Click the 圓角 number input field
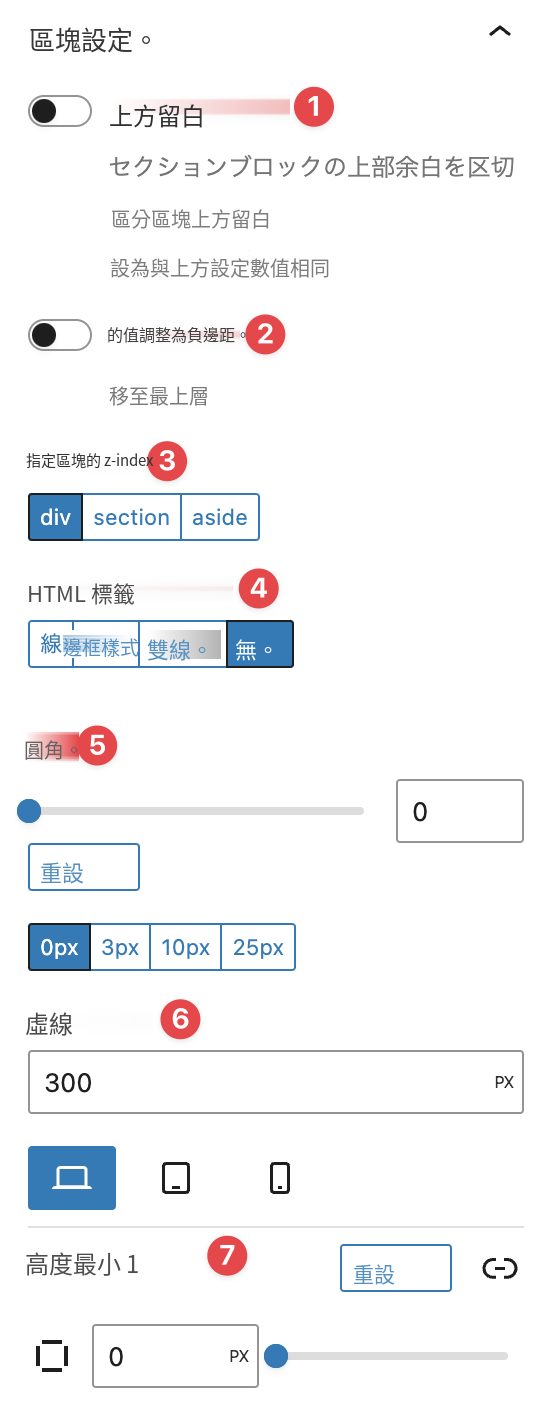 (460, 811)
